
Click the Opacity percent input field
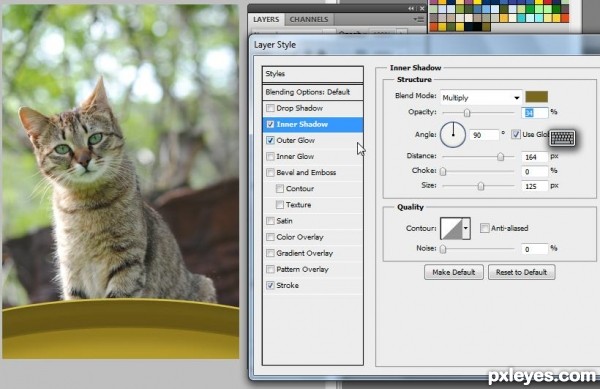(x=535, y=112)
